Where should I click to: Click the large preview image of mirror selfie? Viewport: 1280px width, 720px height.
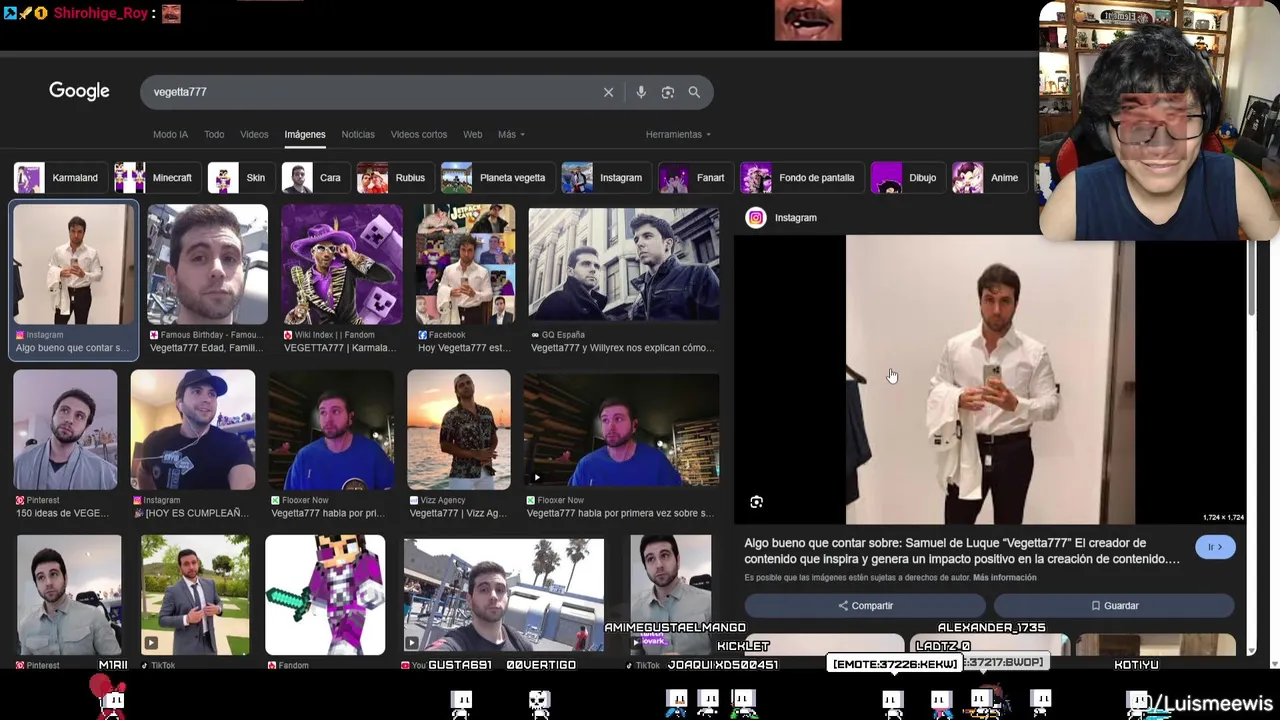(990, 379)
